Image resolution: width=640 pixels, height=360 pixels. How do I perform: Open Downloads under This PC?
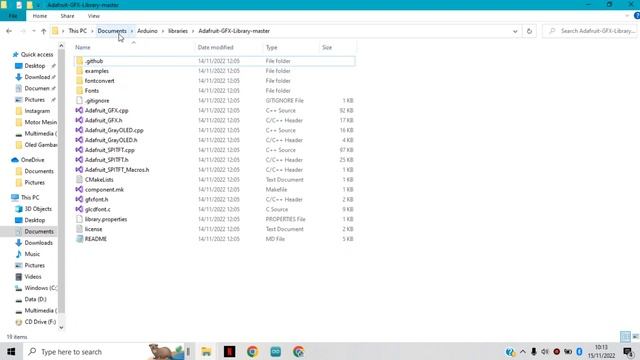point(38,242)
